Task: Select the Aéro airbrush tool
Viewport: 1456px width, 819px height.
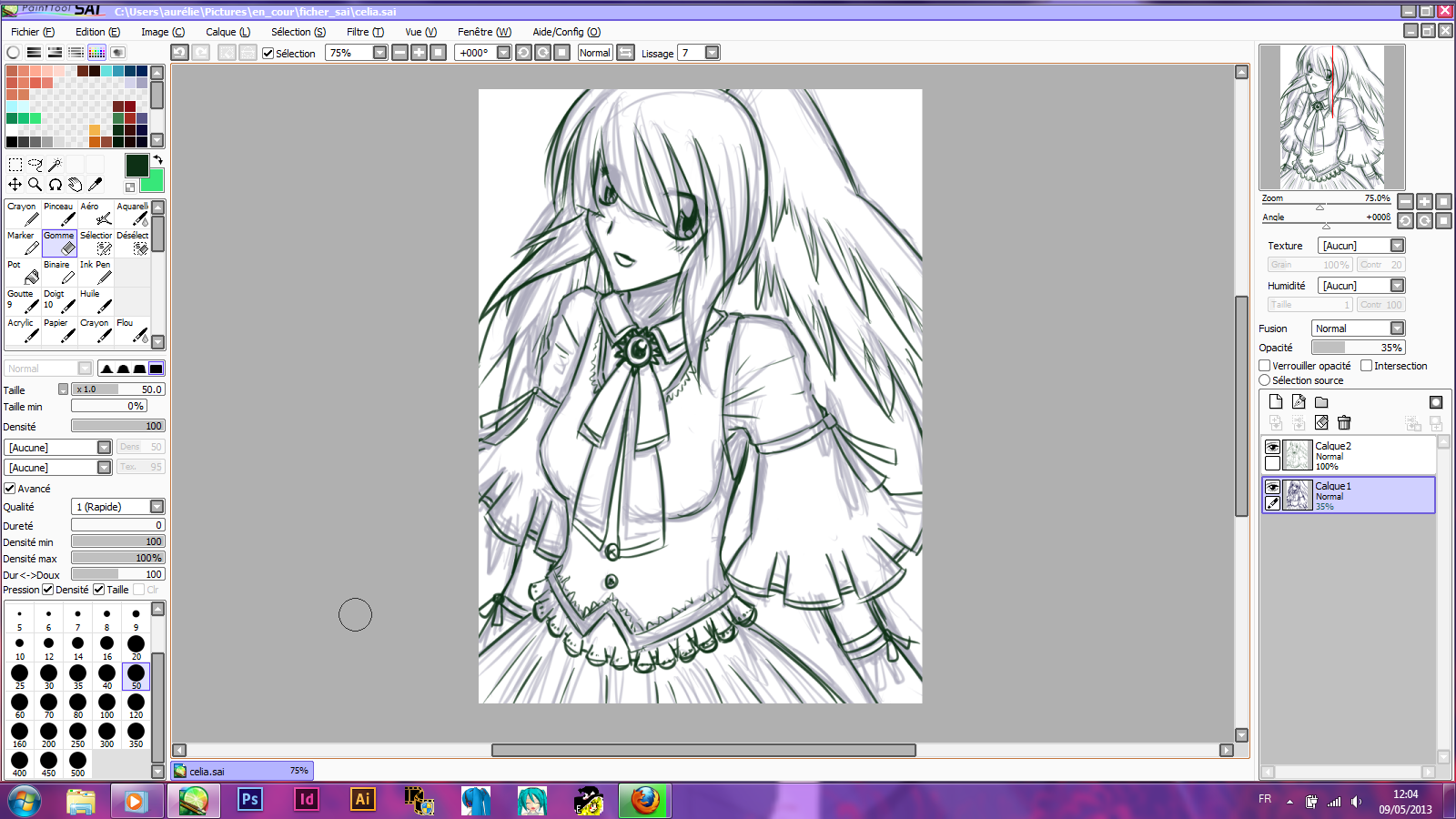Action: click(96, 214)
